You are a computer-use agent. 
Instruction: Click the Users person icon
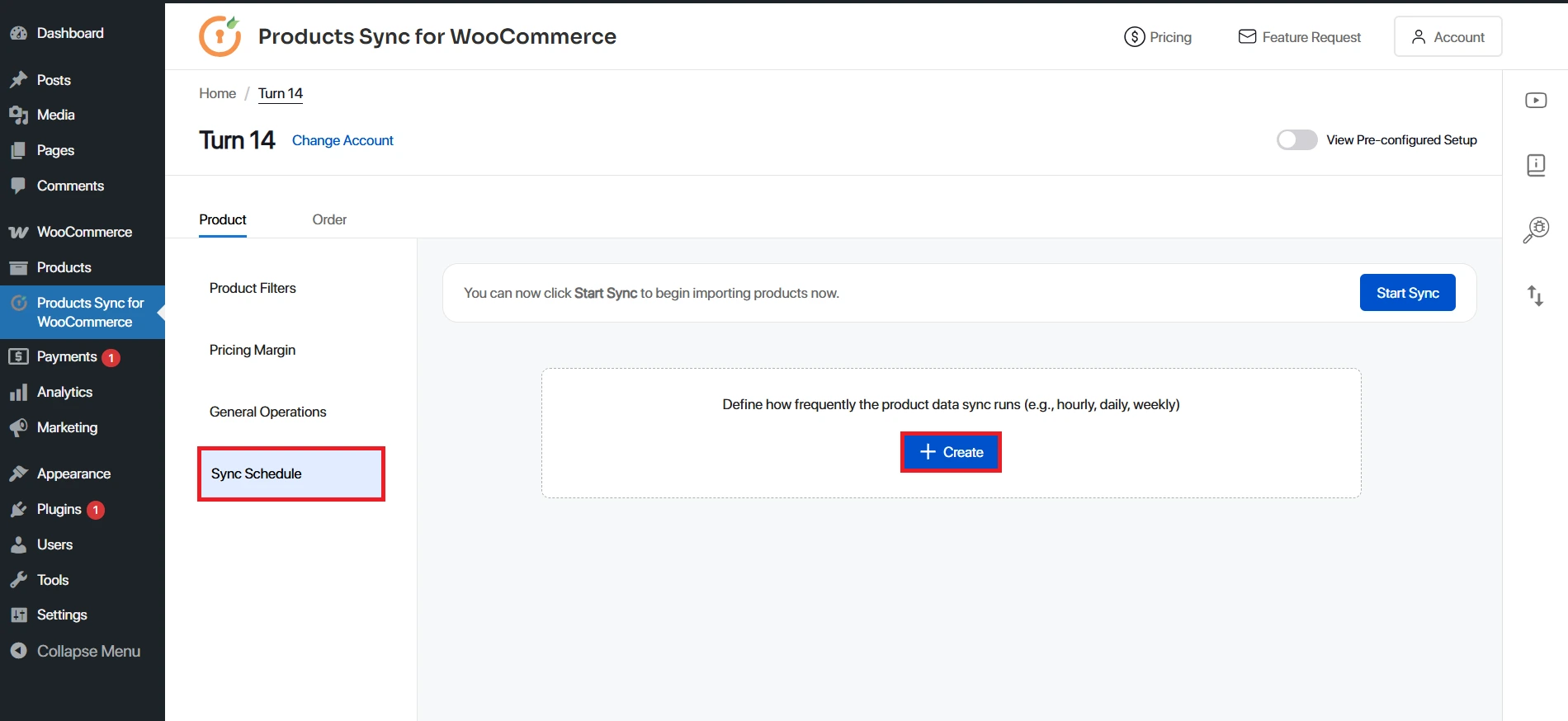coord(18,544)
